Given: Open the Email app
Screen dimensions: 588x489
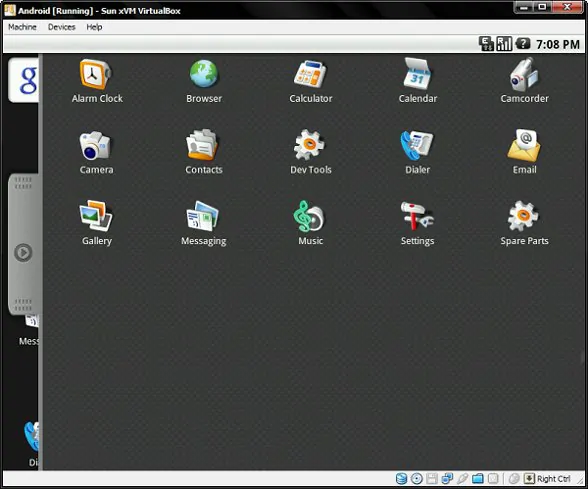Looking at the screenshot, I should (524, 152).
